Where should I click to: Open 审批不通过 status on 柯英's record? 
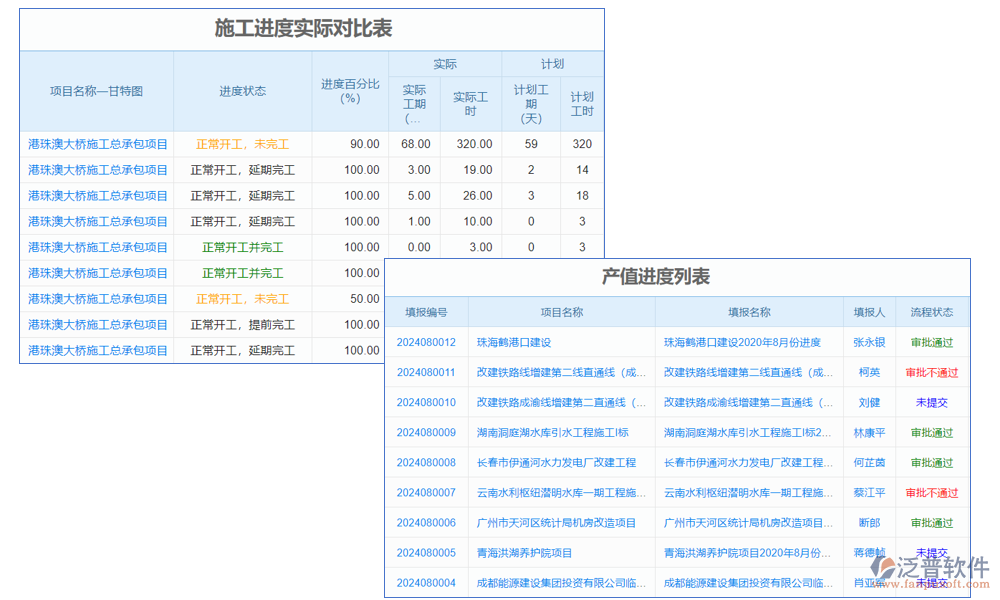932,371
